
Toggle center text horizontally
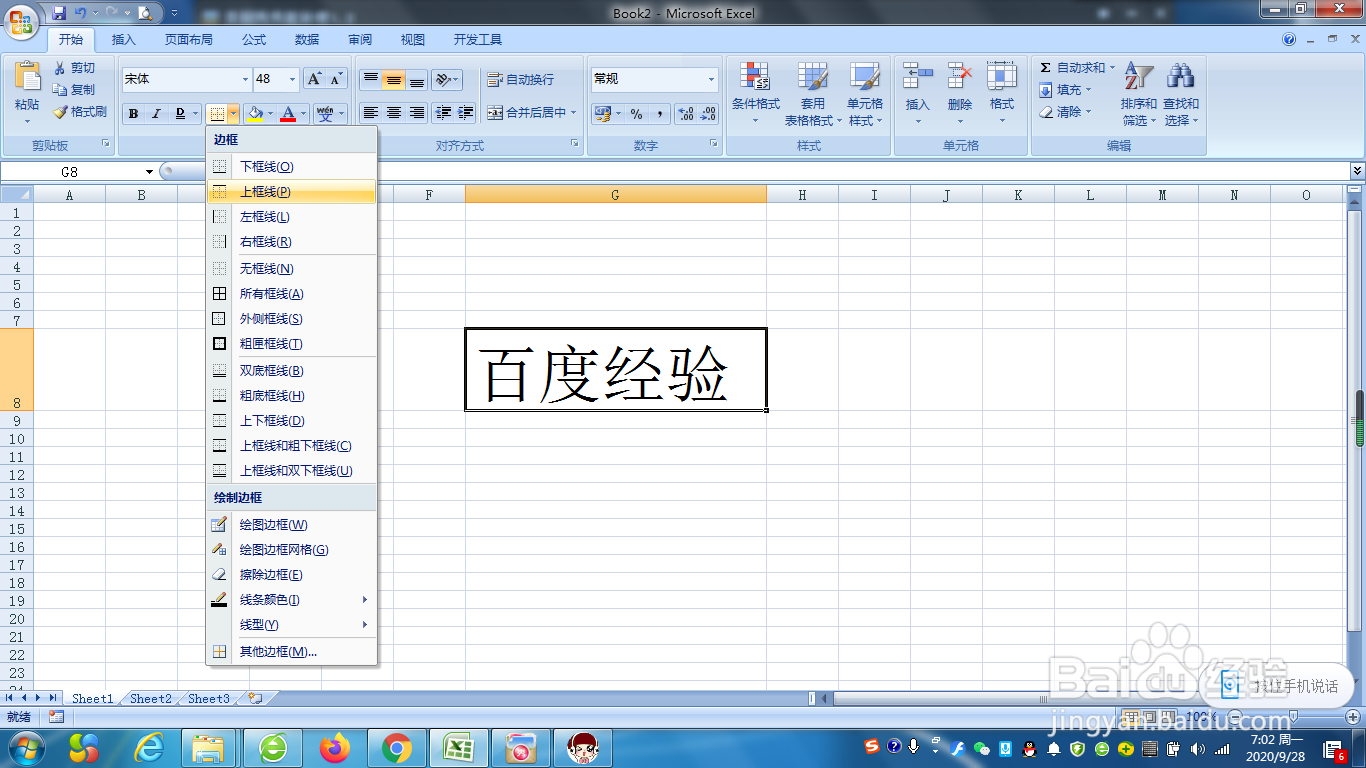pyautogui.click(x=393, y=113)
